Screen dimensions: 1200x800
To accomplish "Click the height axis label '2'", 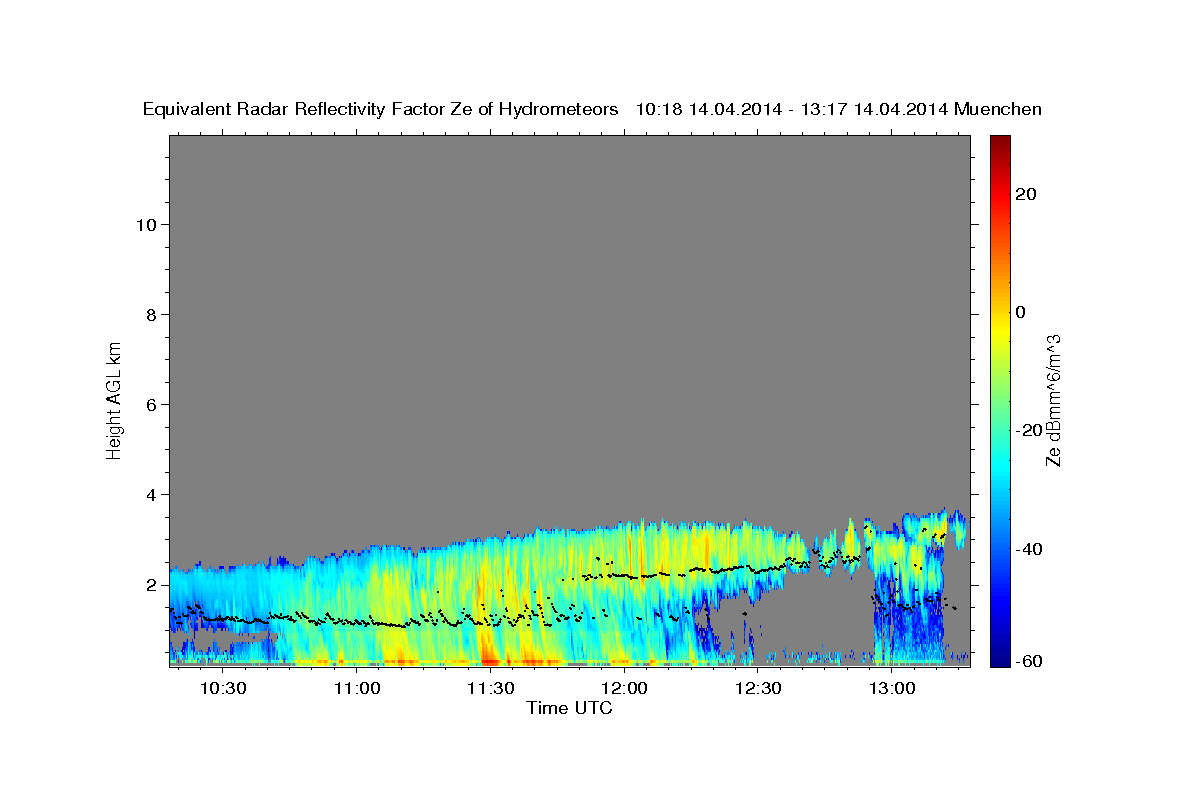I will coord(149,584).
